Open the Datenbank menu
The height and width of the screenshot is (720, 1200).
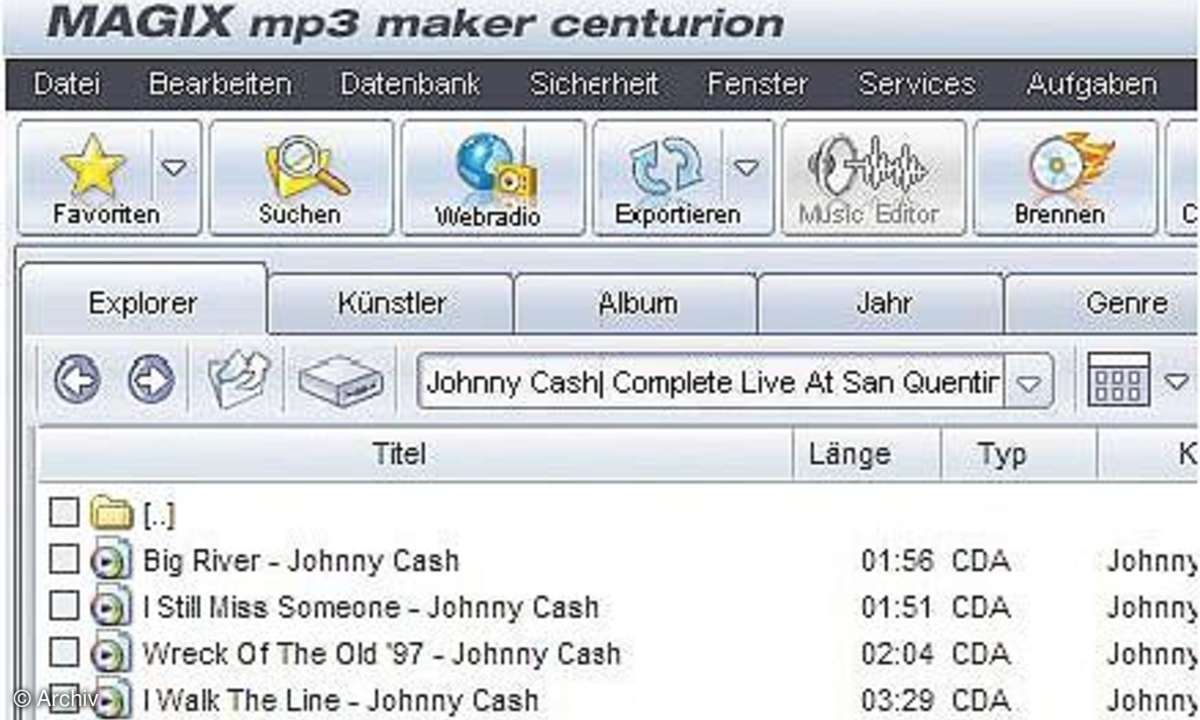pos(410,84)
